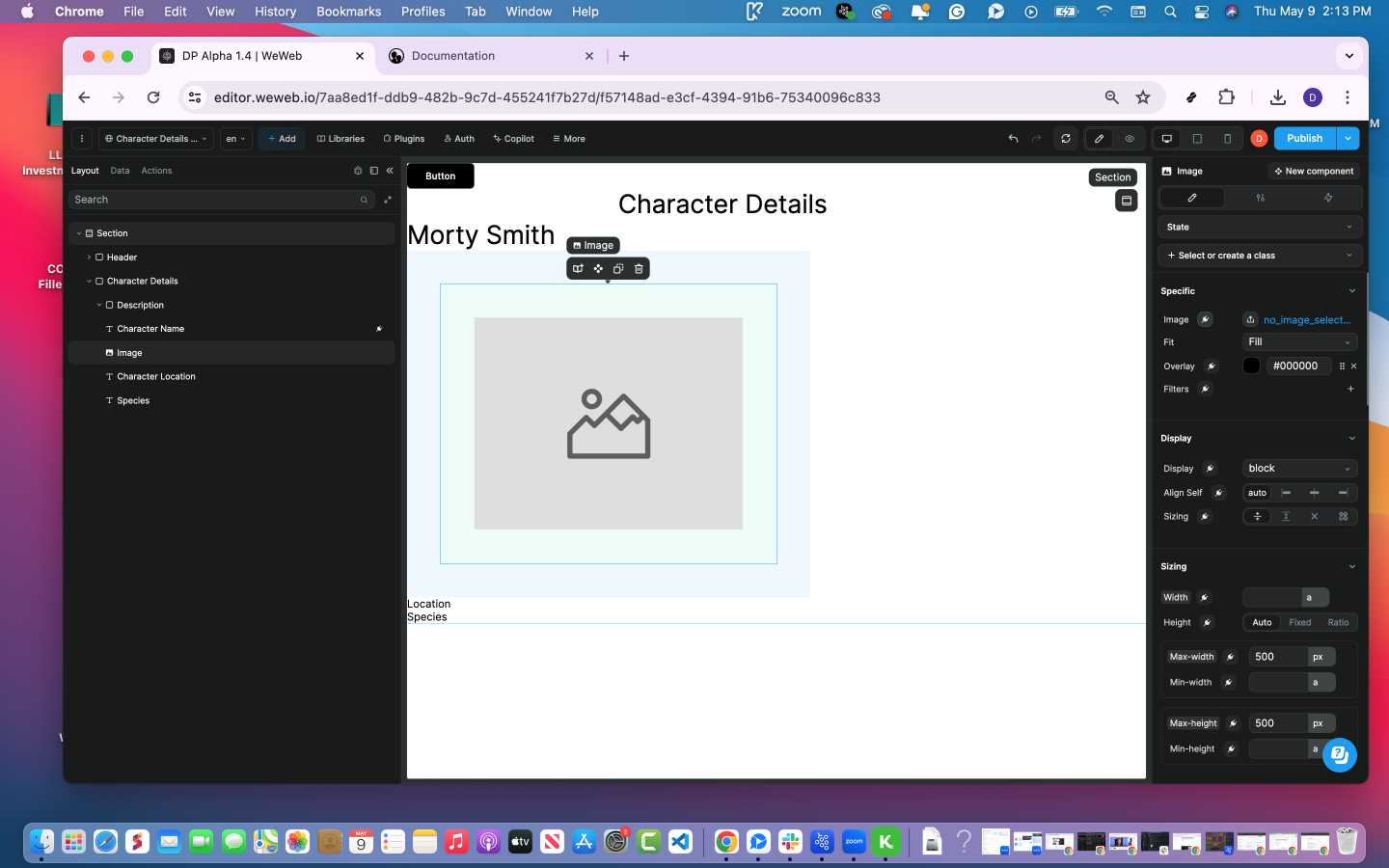Image resolution: width=1389 pixels, height=868 pixels.
Task: Select the desktop breakpoint icon
Action: [1167, 139]
